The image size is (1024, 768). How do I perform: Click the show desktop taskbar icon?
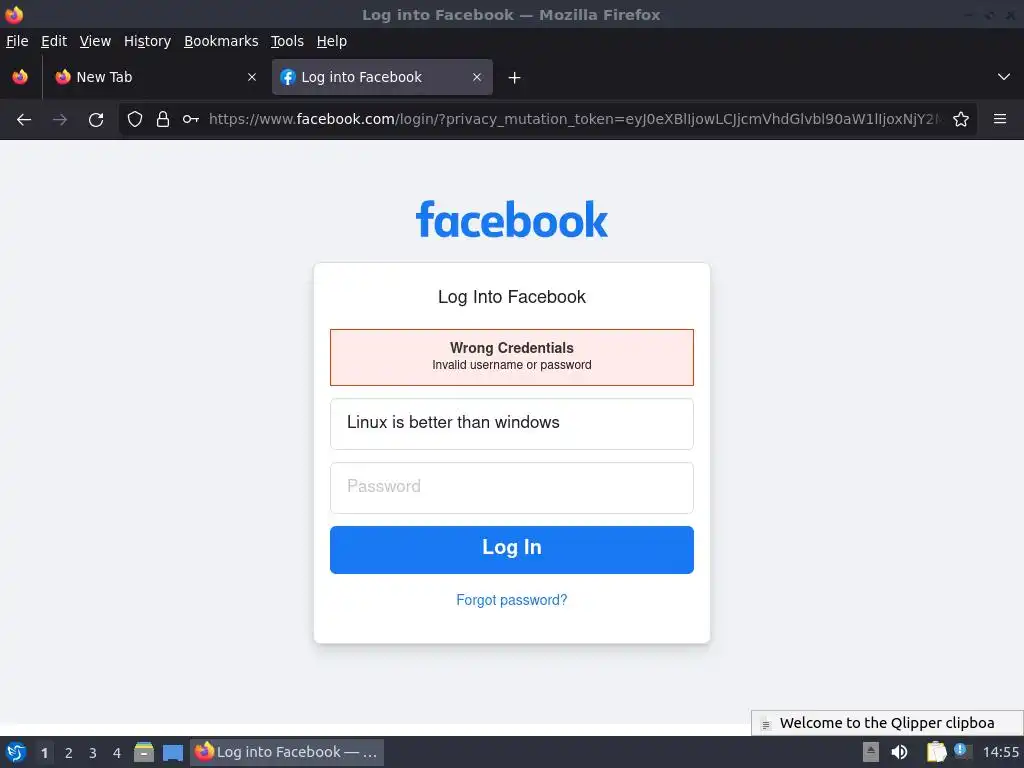click(173, 753)
